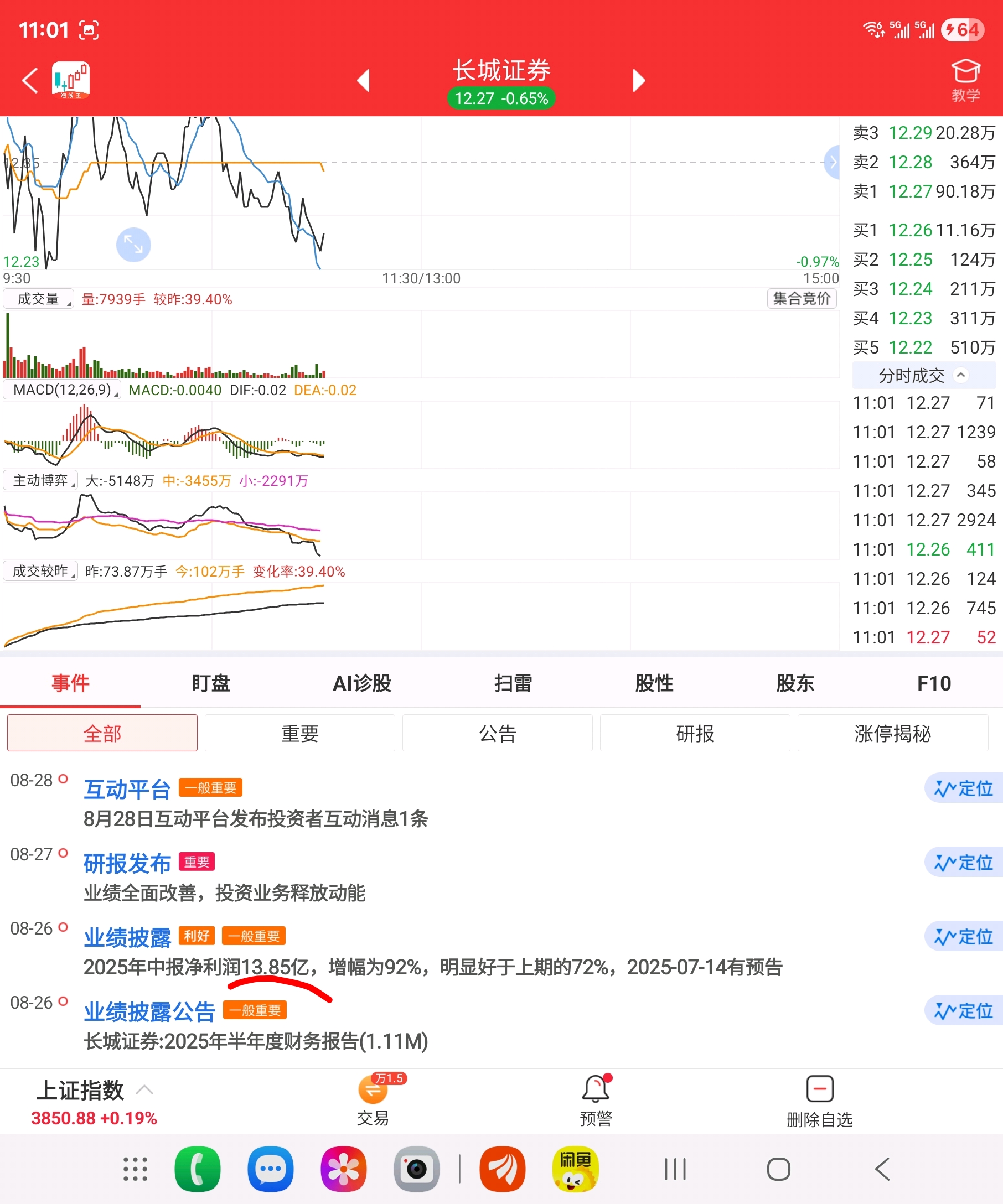Switch to the 股东 tab
This screenshot has height=1204, width=1003.
(x=795, y=683)
